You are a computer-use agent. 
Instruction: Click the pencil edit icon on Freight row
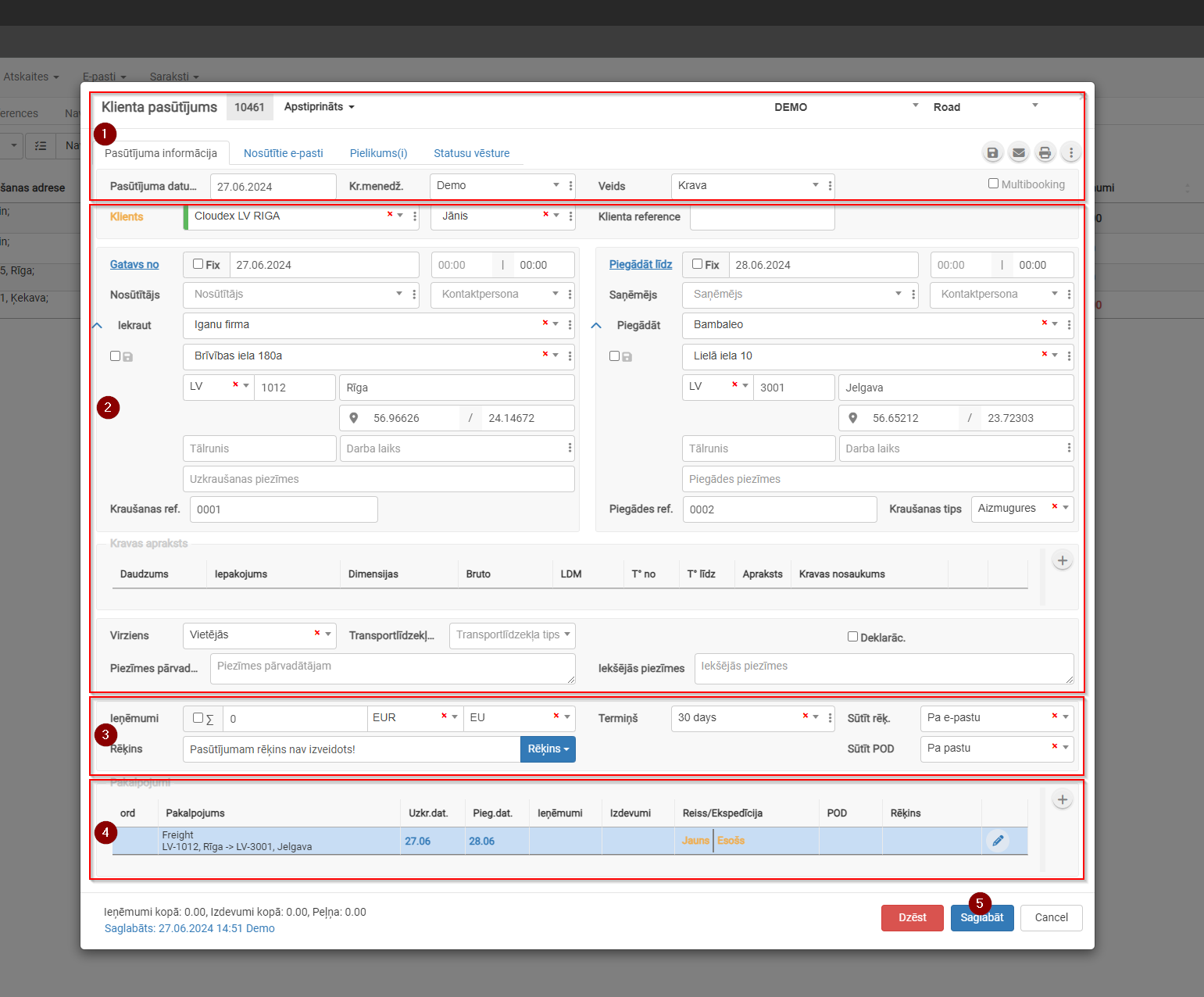point(998,841)
